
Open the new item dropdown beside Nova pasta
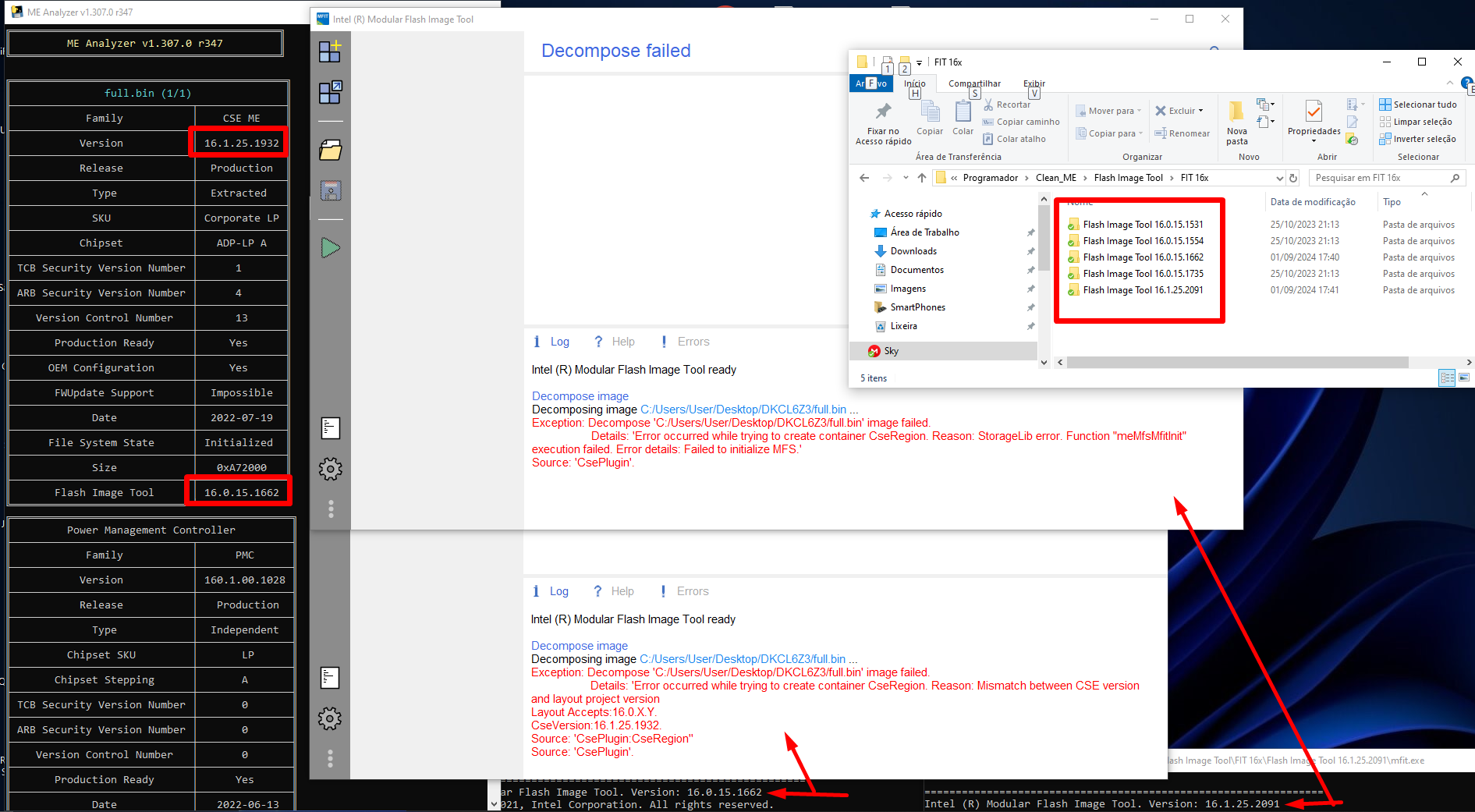click(x=1265, y=104)
